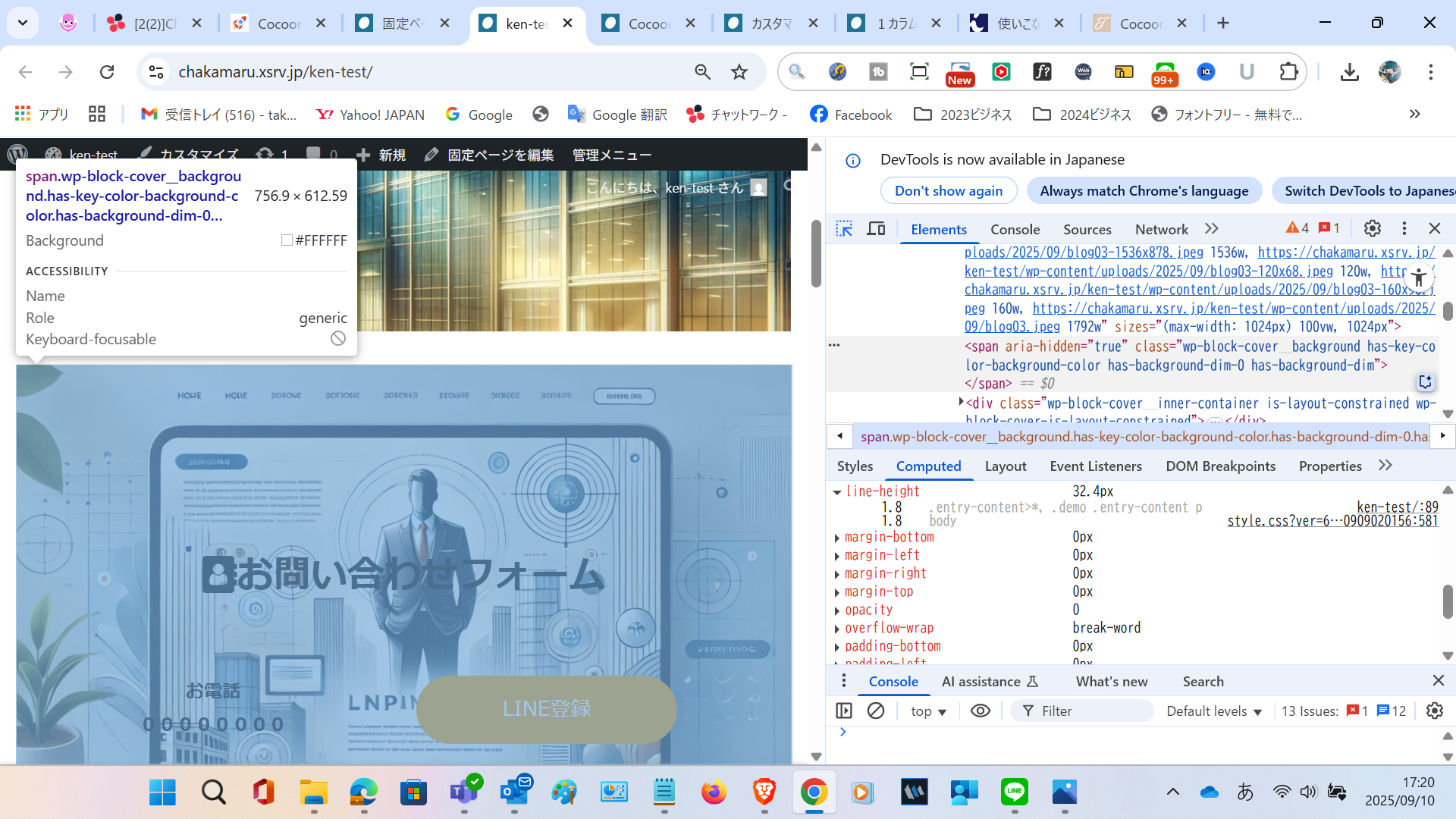Screen dimensions: 1456x819
Task: Toggle the device toolbar icon
Action: (876, 228)
